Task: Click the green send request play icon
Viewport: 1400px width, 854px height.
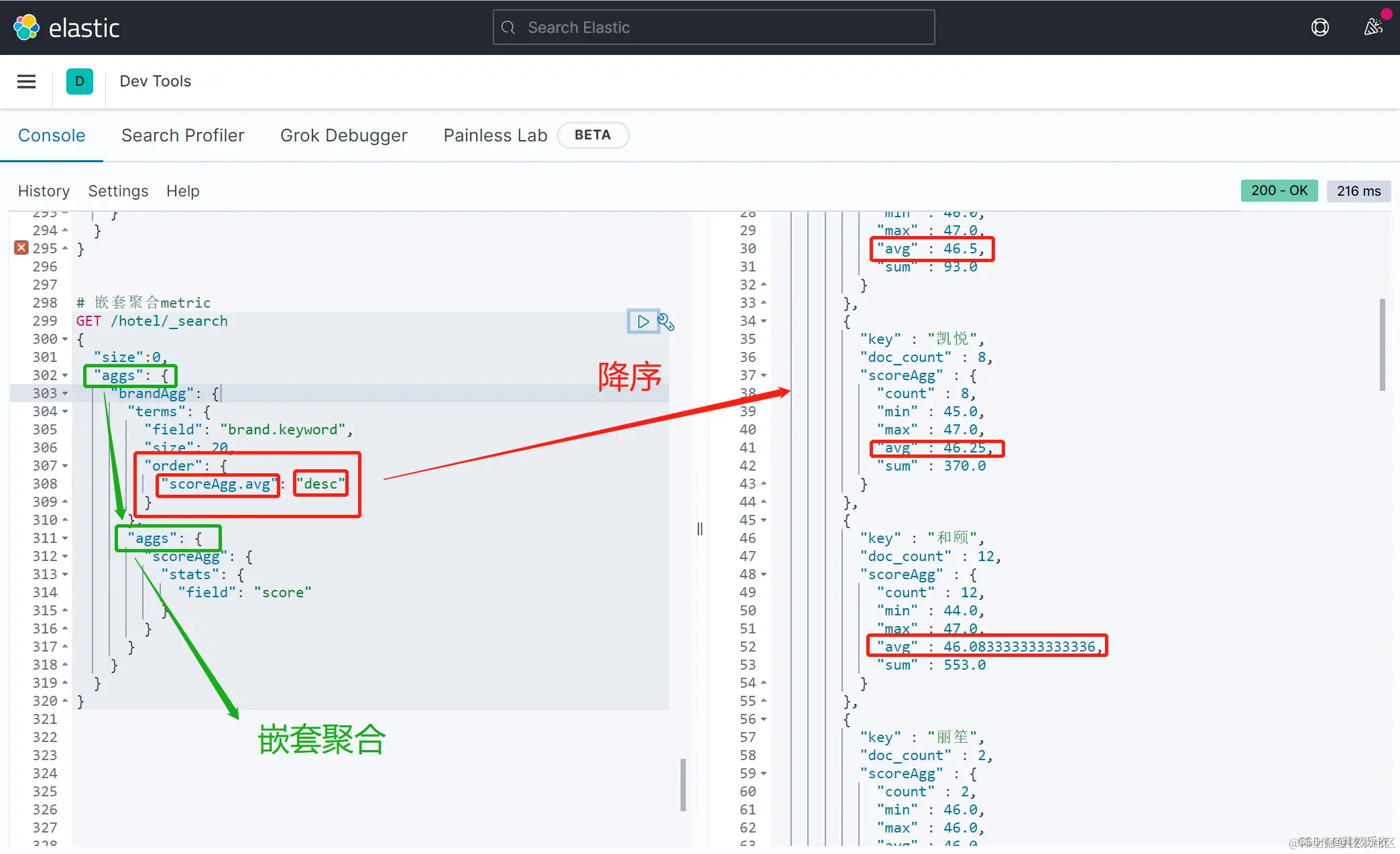Action: tap(642, 322)
